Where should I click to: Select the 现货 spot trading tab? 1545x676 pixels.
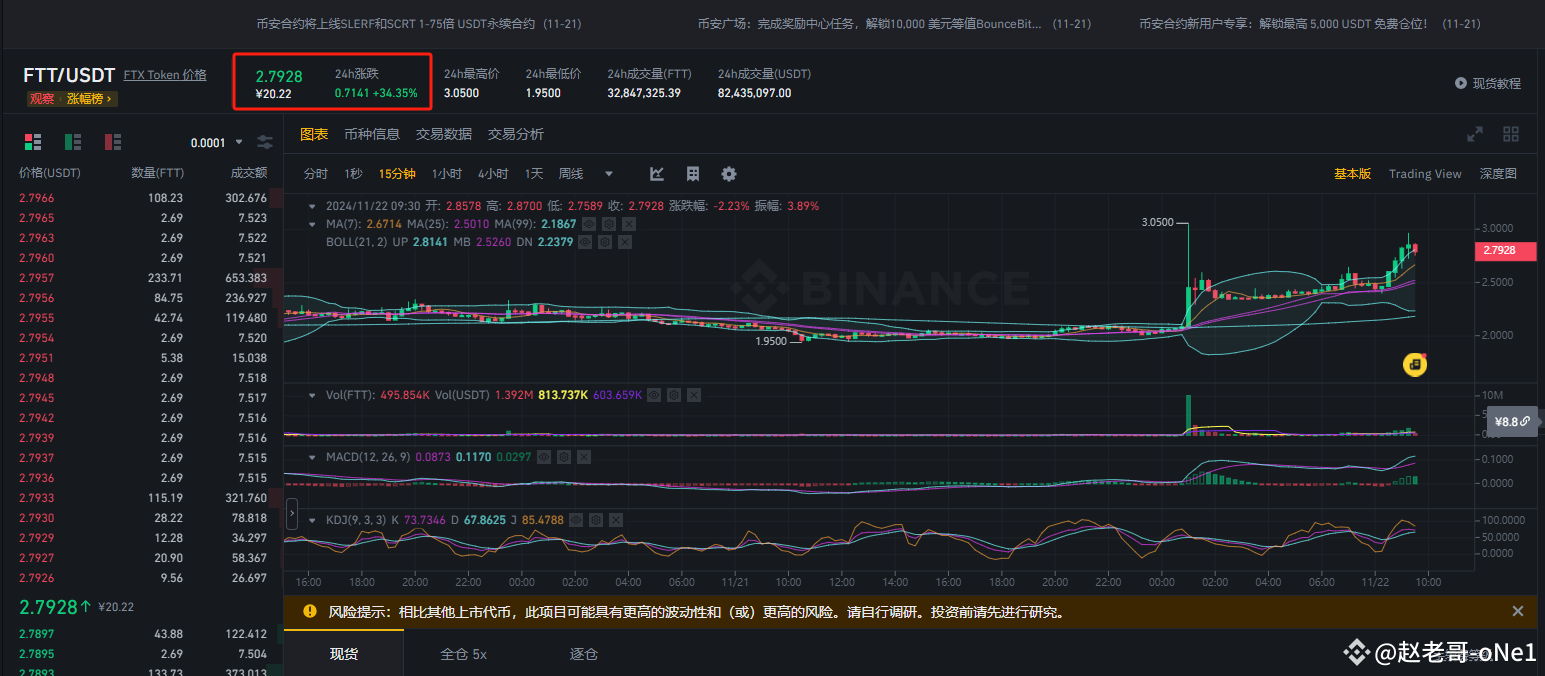point(344,654)
